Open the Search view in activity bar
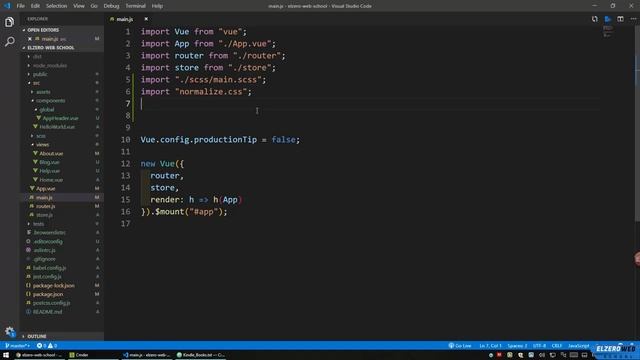Image resolution: width=640 pixels, height=360 pixels. coord(9,41)
